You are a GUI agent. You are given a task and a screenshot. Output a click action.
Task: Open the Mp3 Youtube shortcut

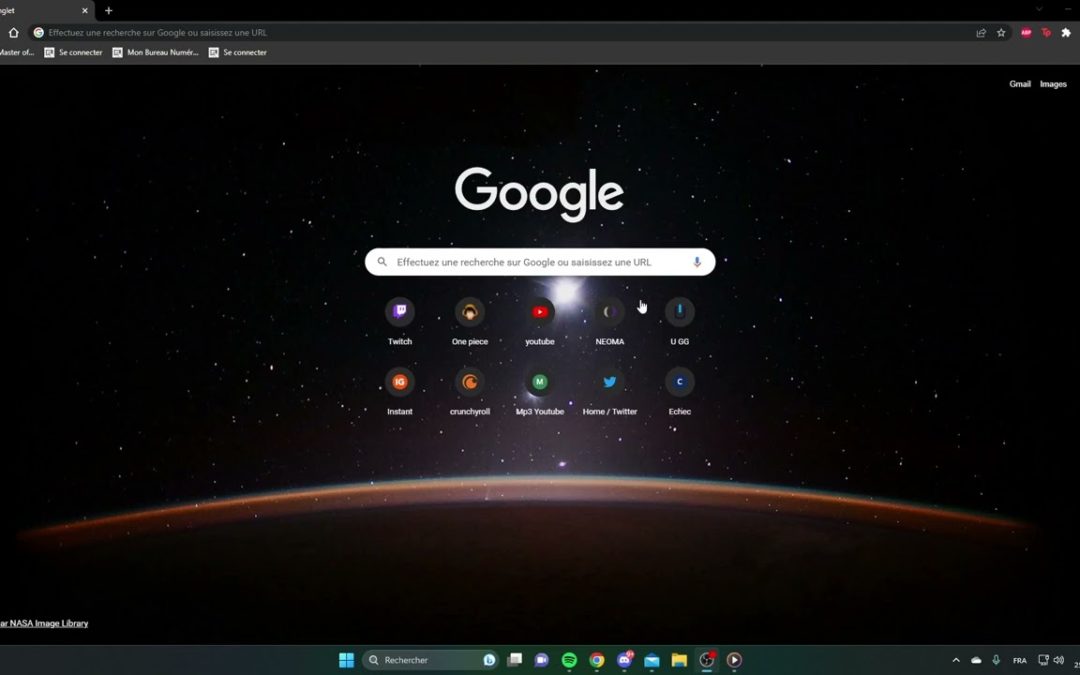click(540, 392)
